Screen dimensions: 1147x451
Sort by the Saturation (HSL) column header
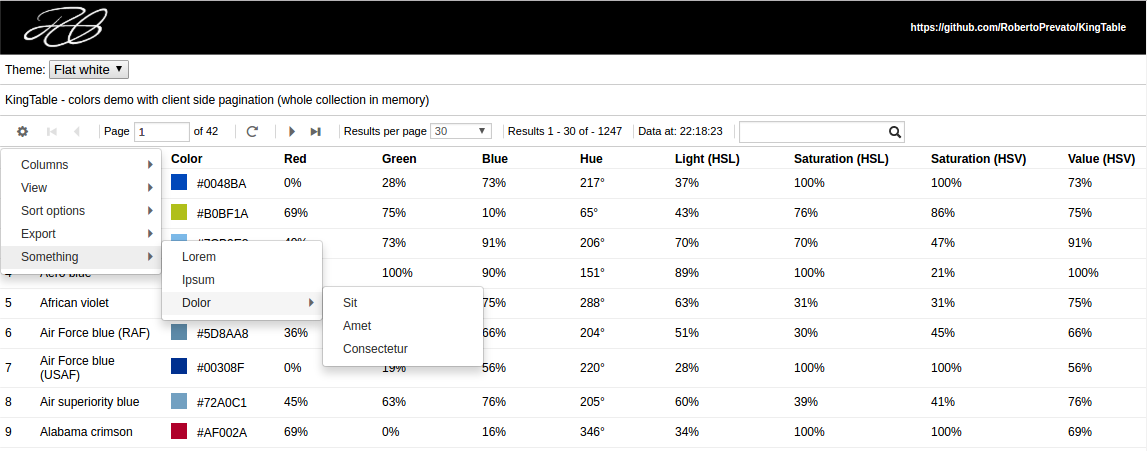(x=841, y=159)
